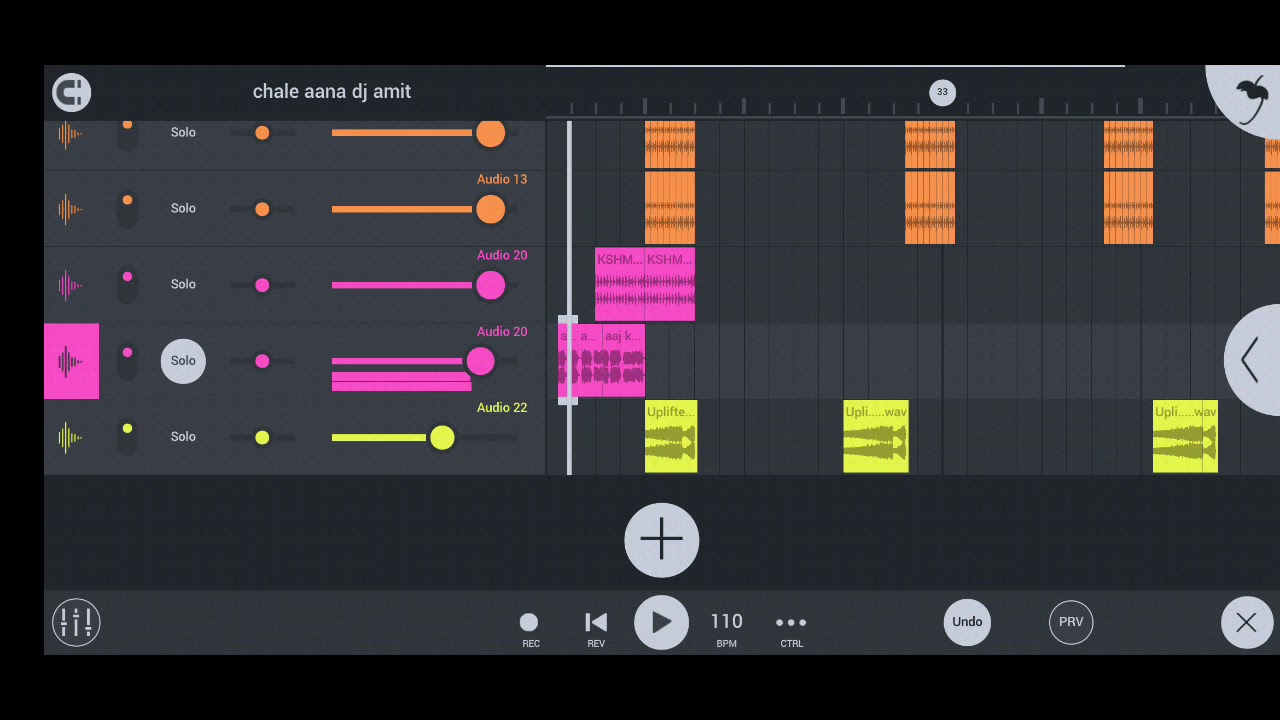This screenshot has height=720, width=1280.
Task: Close the editor with the X icon
Action: [x=1246, y=622]
